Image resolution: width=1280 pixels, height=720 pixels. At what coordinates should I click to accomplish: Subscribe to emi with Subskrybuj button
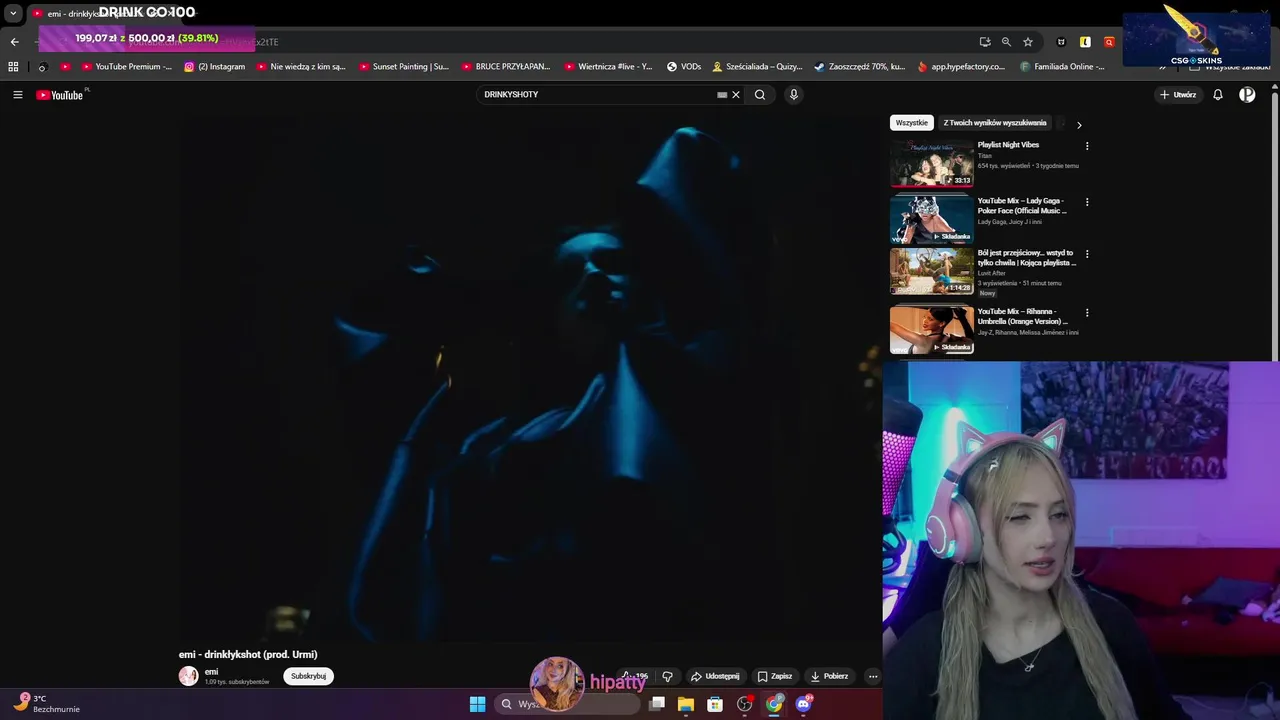tap(309, 676)
